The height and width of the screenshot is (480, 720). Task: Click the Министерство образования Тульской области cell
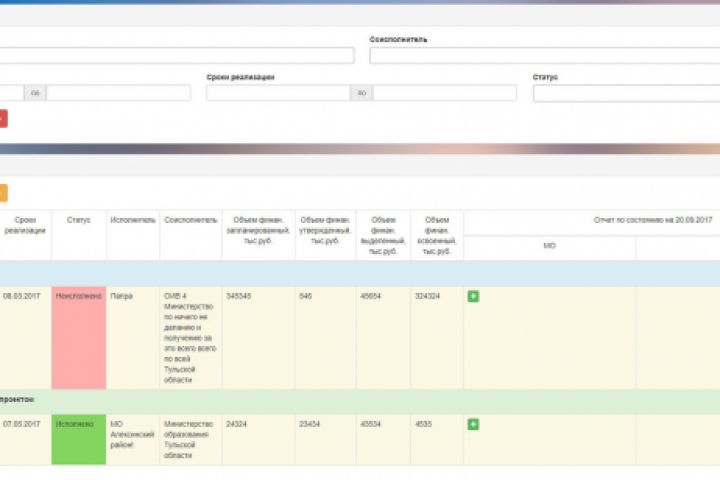189,439
